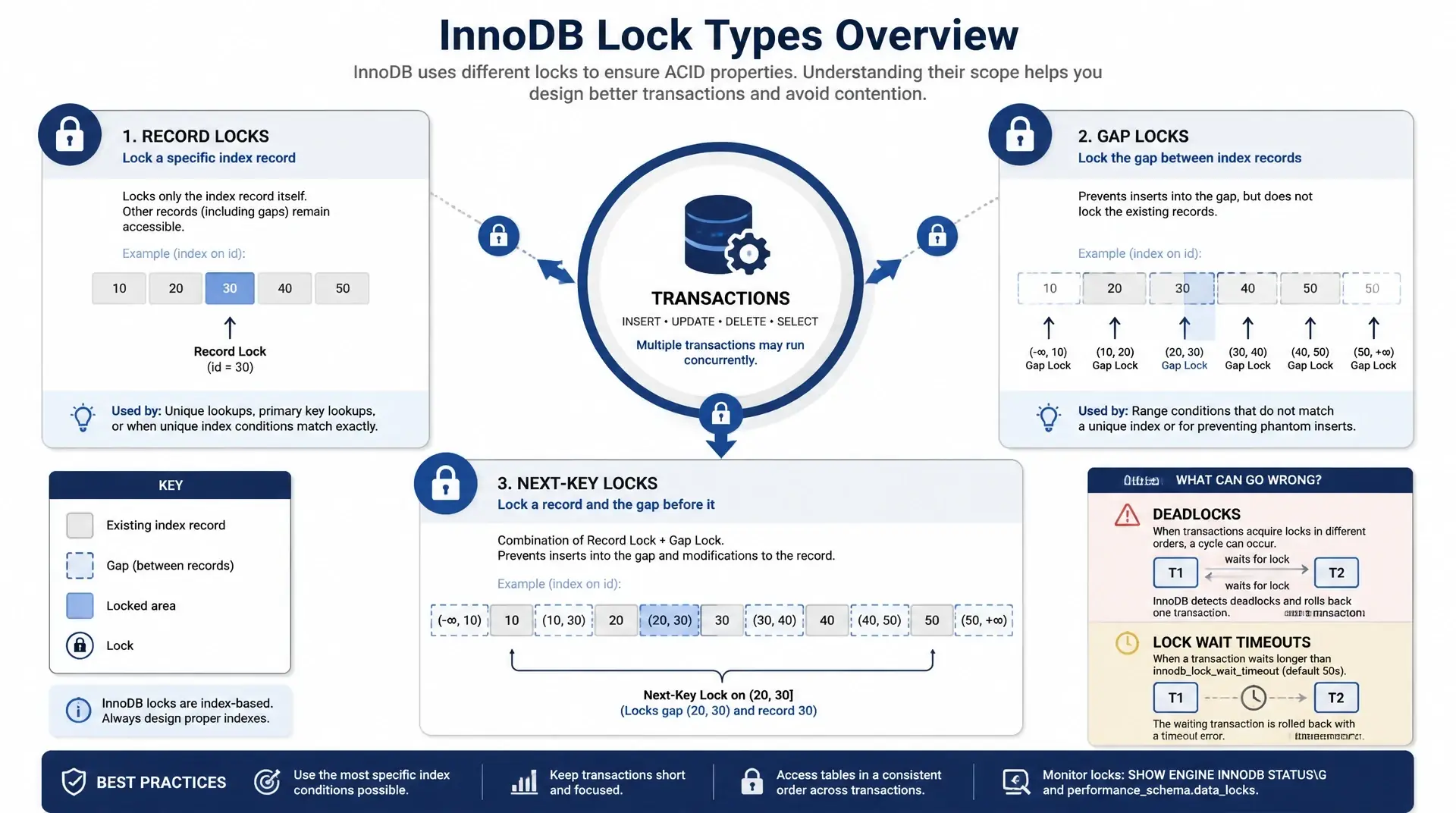Click the Record Lock (id = 30) caption
1456x813 pixels.
coord(230,359)
